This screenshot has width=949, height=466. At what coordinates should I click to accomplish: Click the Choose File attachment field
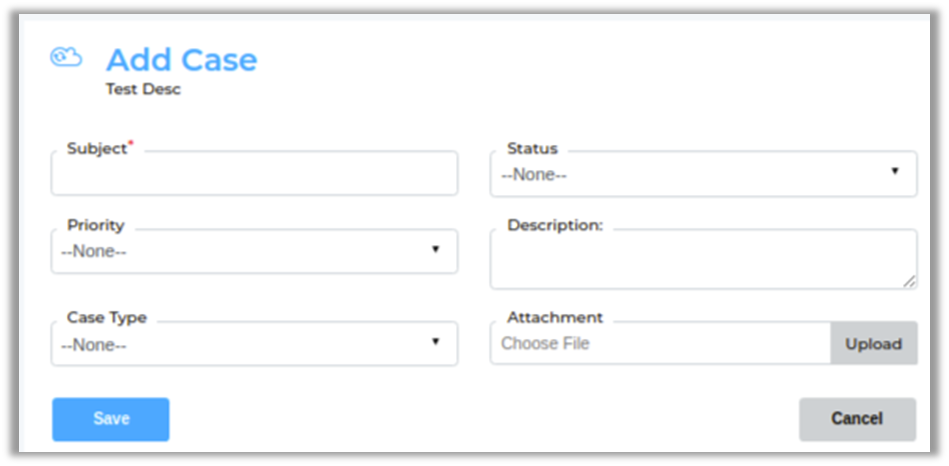pyautogui.click(x=660, y=344)
